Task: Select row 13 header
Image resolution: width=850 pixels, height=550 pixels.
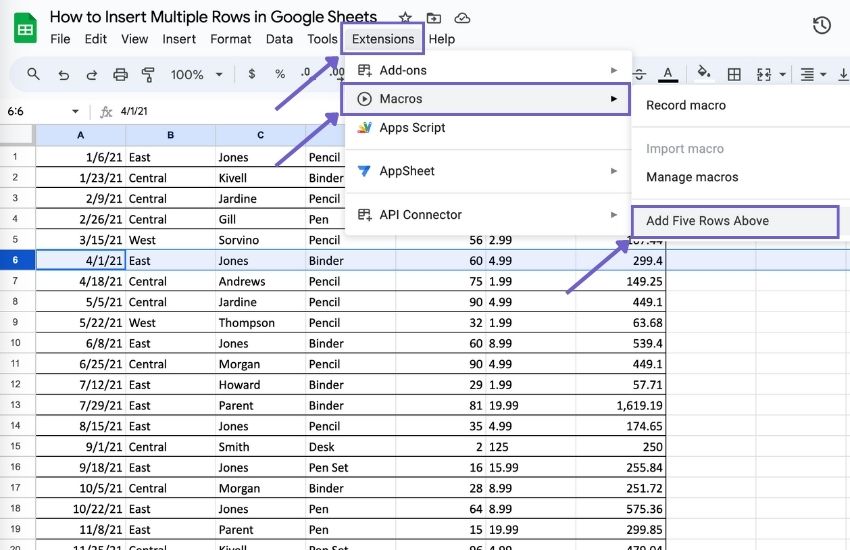Action: [17, 405]
